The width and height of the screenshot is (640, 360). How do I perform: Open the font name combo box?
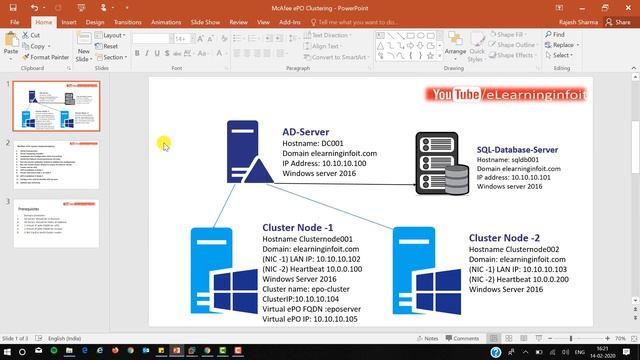pos(152,39)
